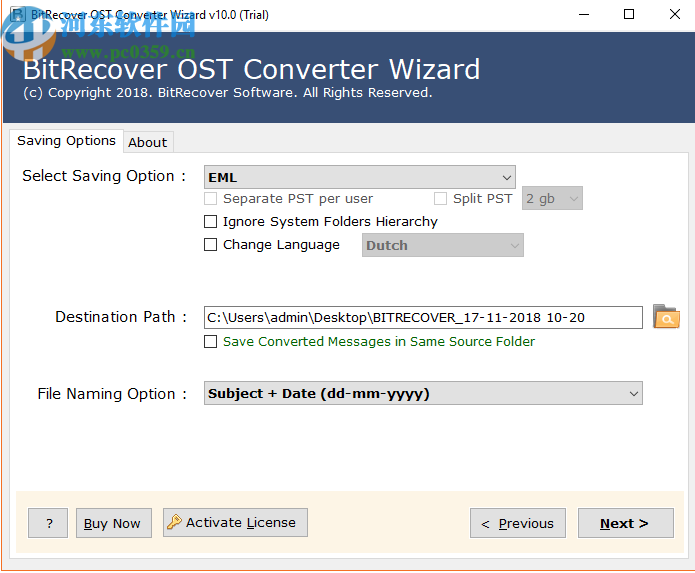Open the folder browse icon for destination
This screenshot has width=695, height=573.
pos(666,316)
